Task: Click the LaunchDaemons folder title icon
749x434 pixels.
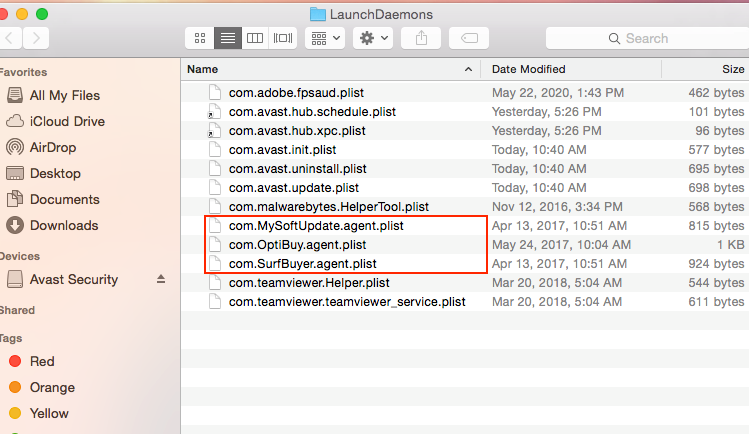Action: [x=318, y=14]
